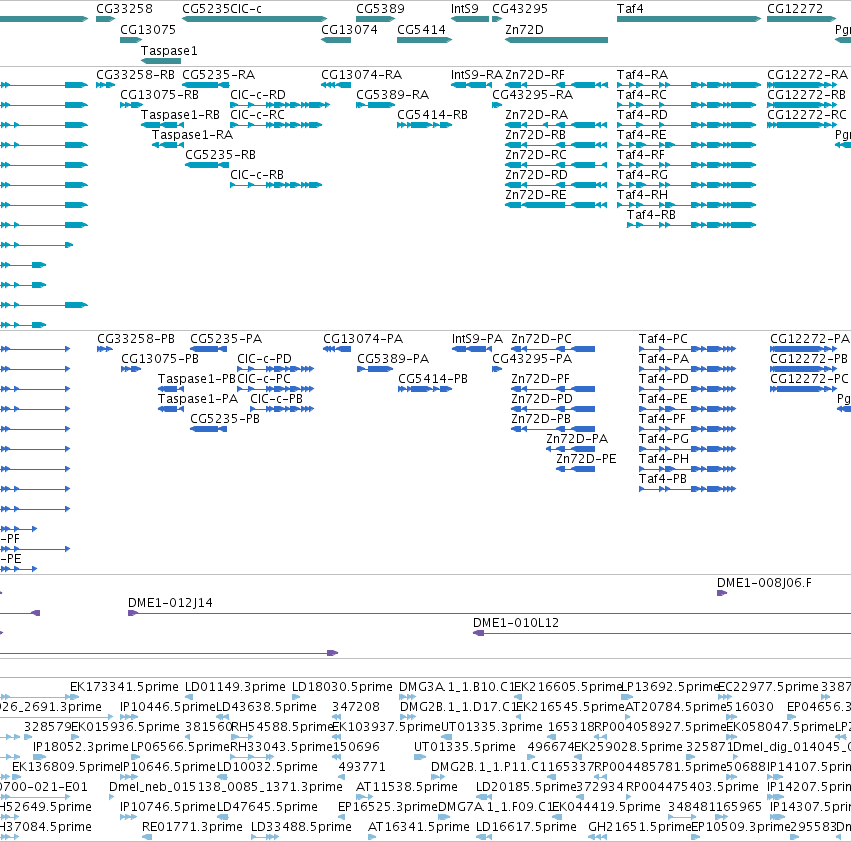Image resolution: width=851 pixels, height=842 pixels.
Task: Click EST AT16341.5prime
Action: click(418, 827)
